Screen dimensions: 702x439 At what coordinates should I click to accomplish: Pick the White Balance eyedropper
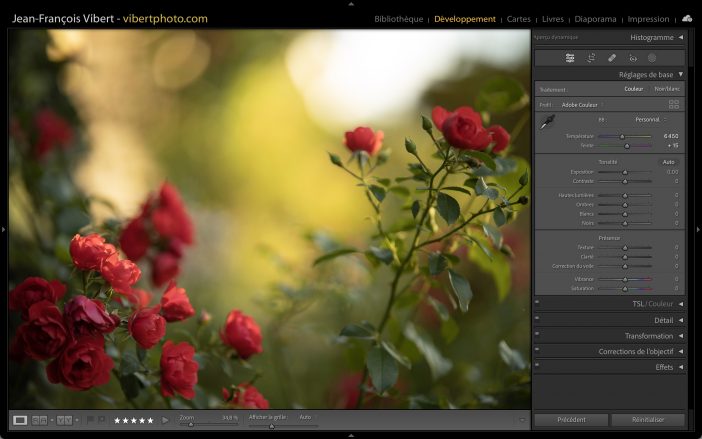tap(547, 122)
